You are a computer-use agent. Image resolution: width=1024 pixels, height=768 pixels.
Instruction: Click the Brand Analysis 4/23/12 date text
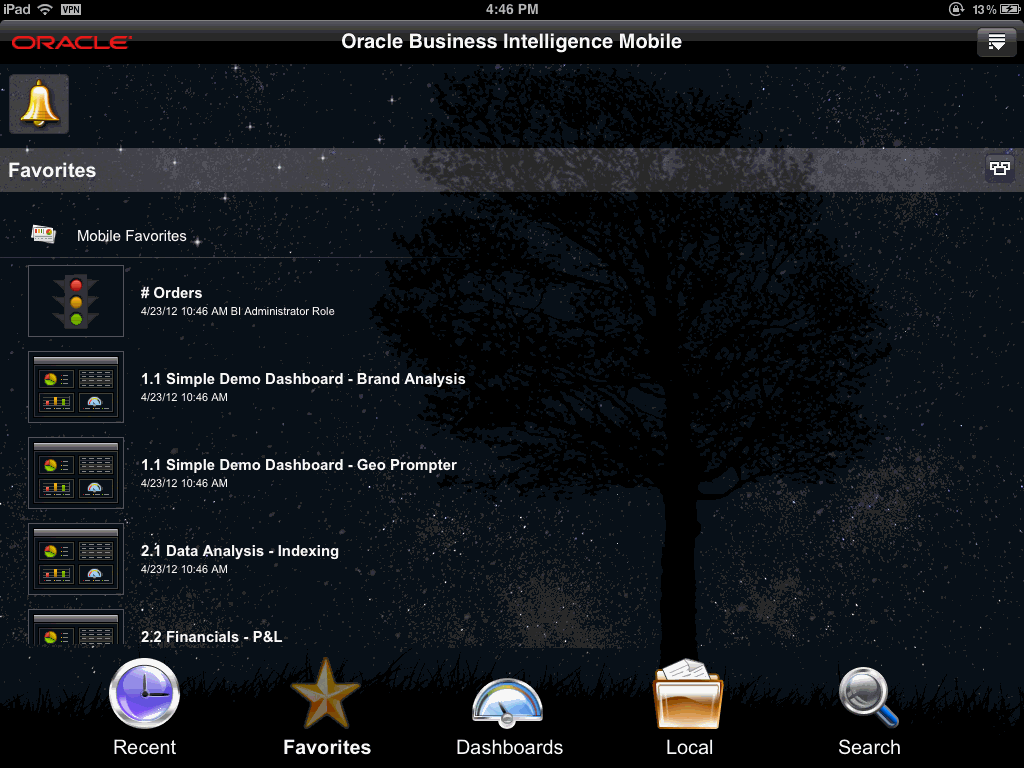[x=184, y=397]
